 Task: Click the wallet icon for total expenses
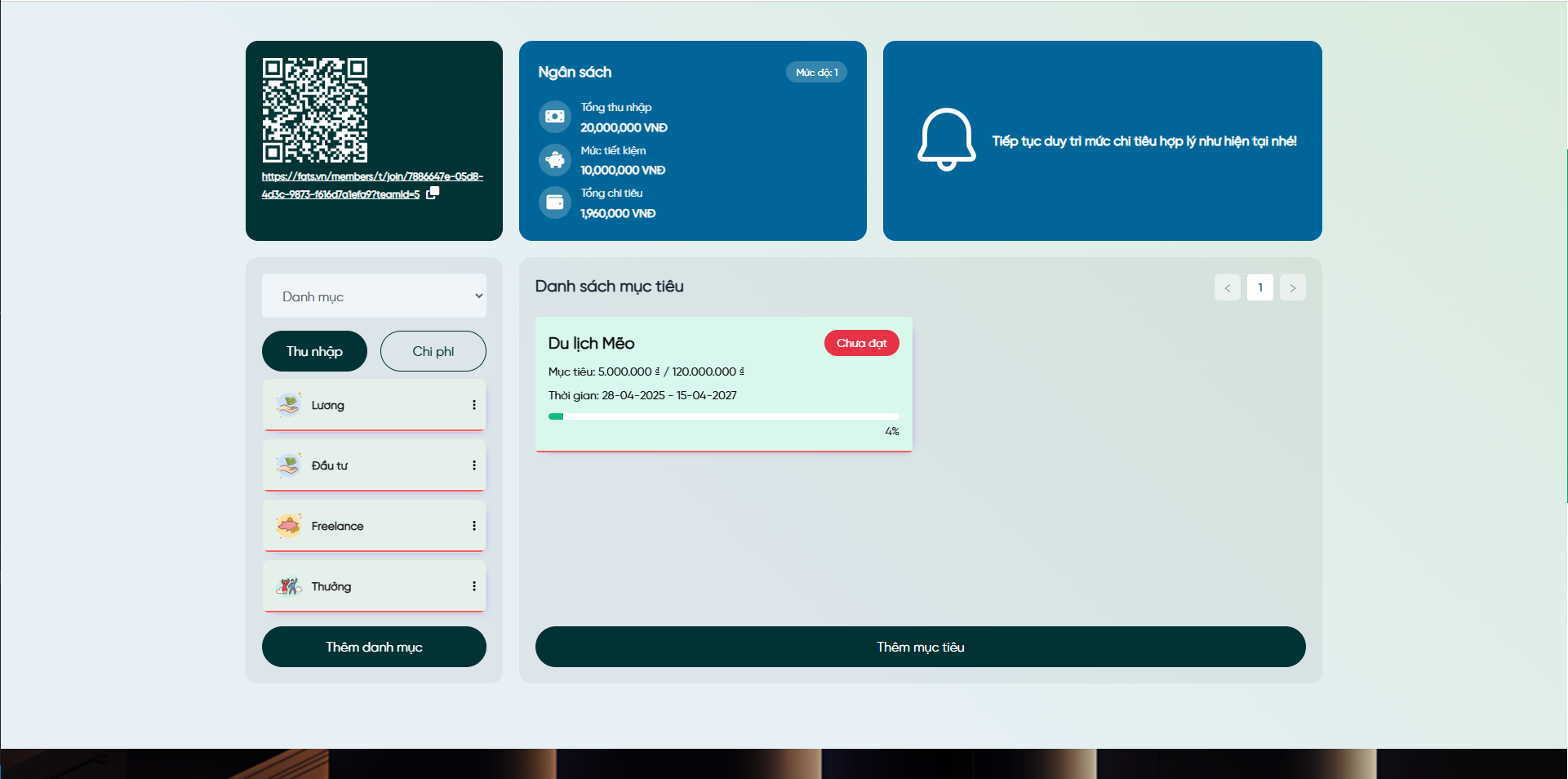[555, 203]
